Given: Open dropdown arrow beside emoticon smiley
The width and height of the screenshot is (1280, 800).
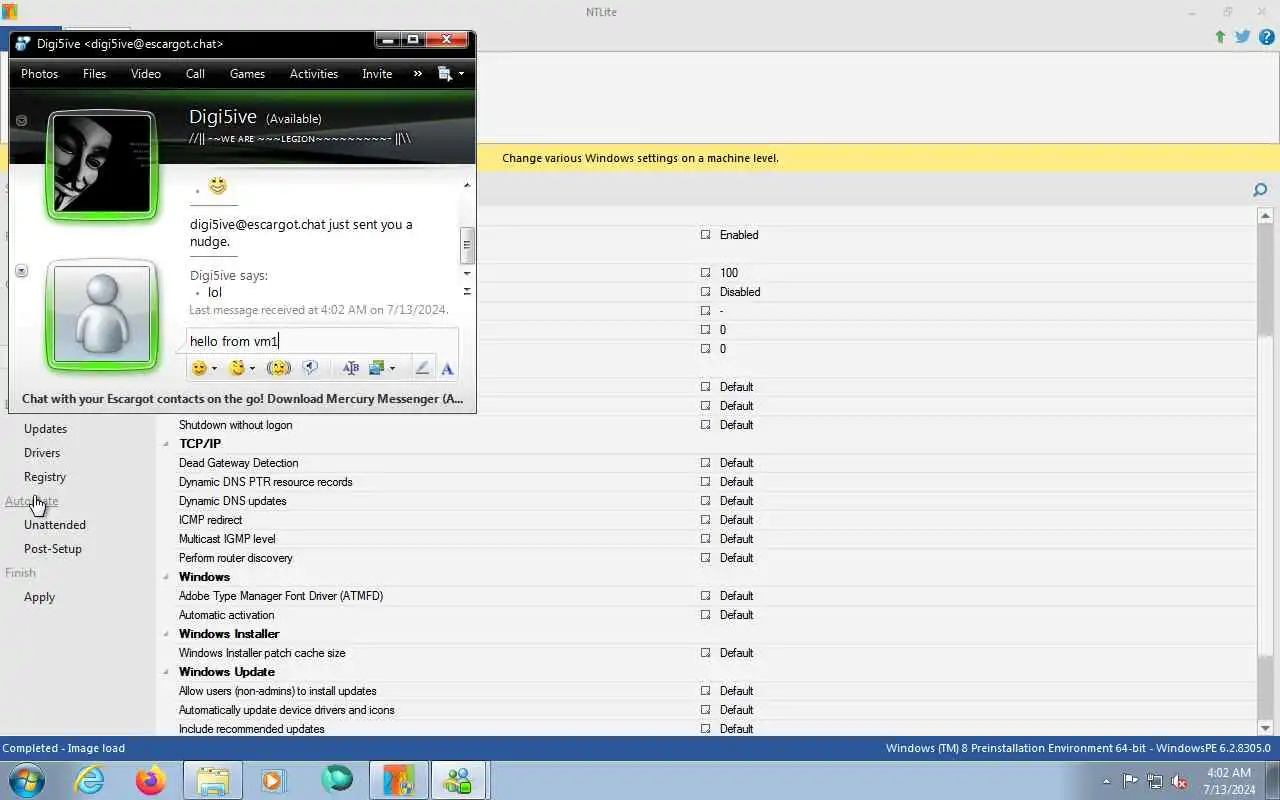Looking at the screenshot, I should 214,369.
